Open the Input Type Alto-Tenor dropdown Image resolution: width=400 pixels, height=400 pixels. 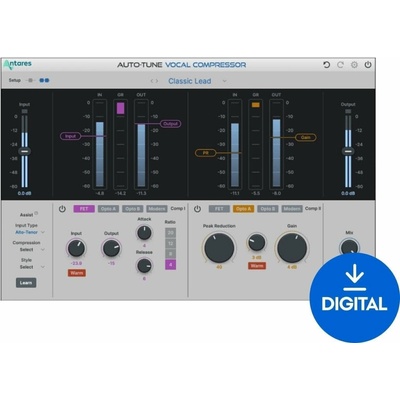pos(30,232)
